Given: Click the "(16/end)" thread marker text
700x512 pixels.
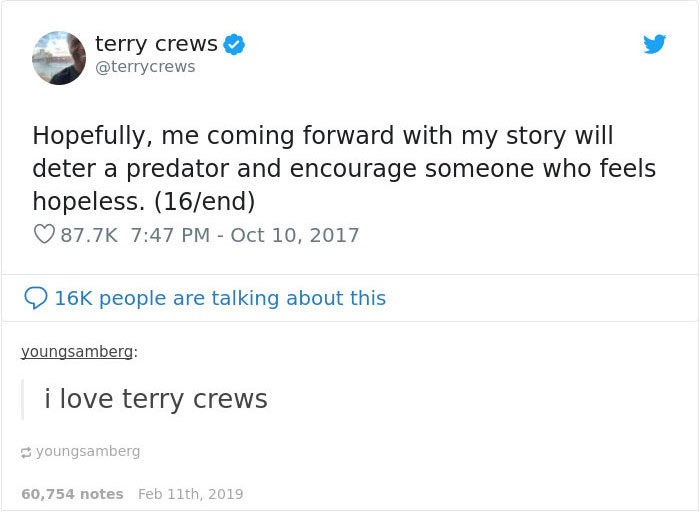Looking at the screenshot, I should point(204,201).
